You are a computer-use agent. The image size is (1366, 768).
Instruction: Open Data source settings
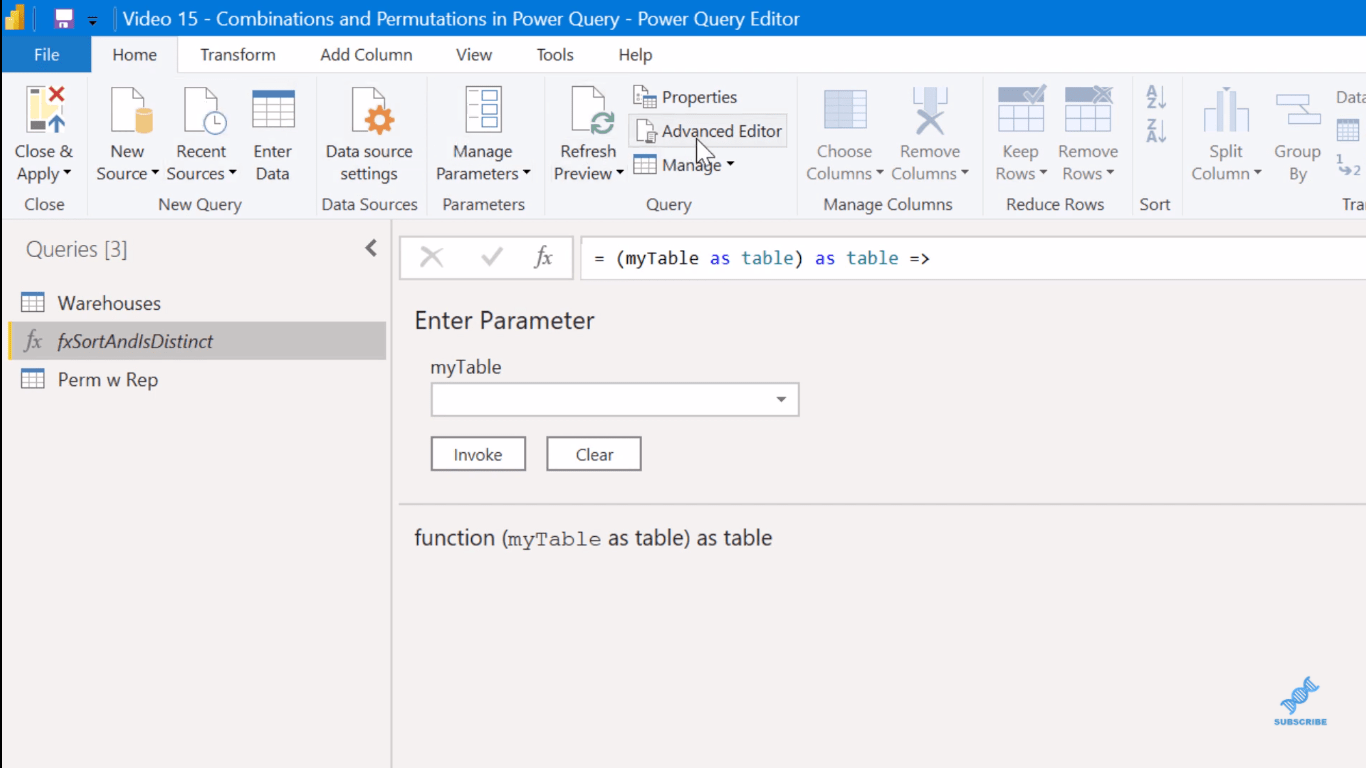369,136
